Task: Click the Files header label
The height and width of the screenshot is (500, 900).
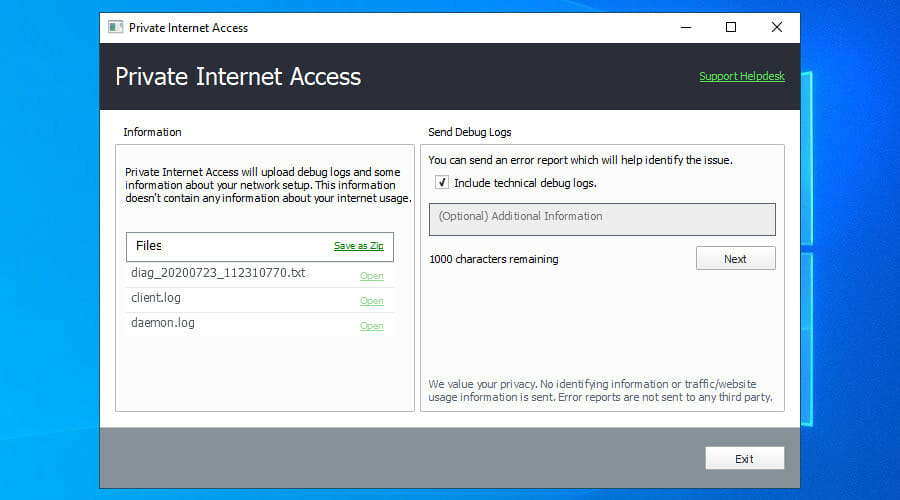Action: [149, 246]
